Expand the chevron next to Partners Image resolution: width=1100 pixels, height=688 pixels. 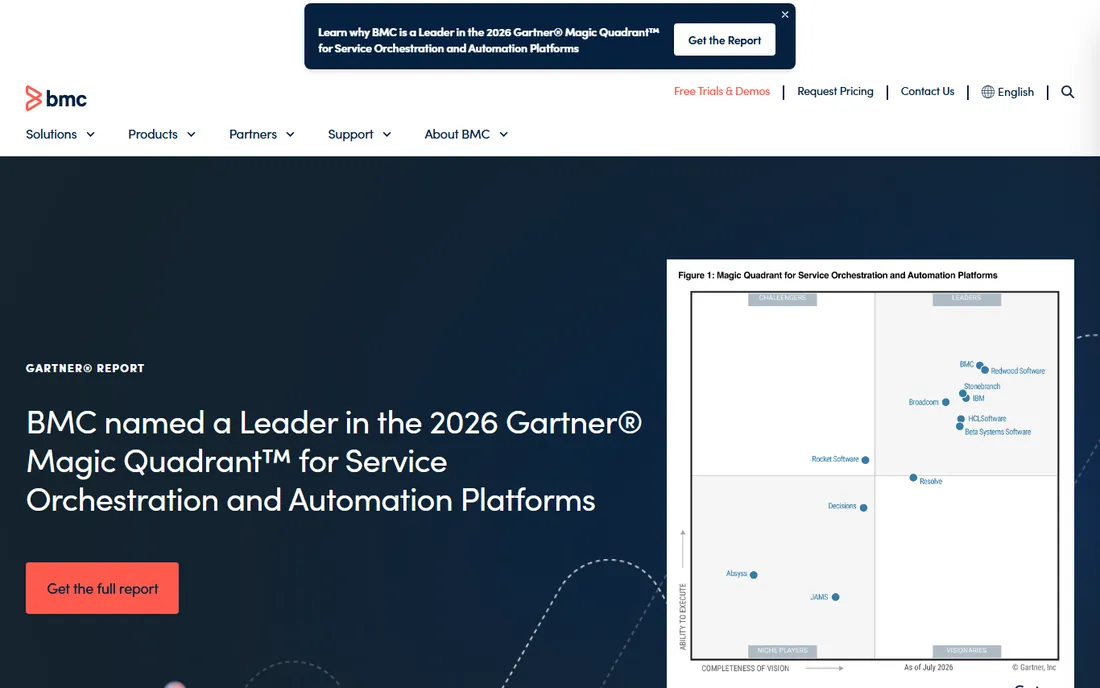click(290, 135)
